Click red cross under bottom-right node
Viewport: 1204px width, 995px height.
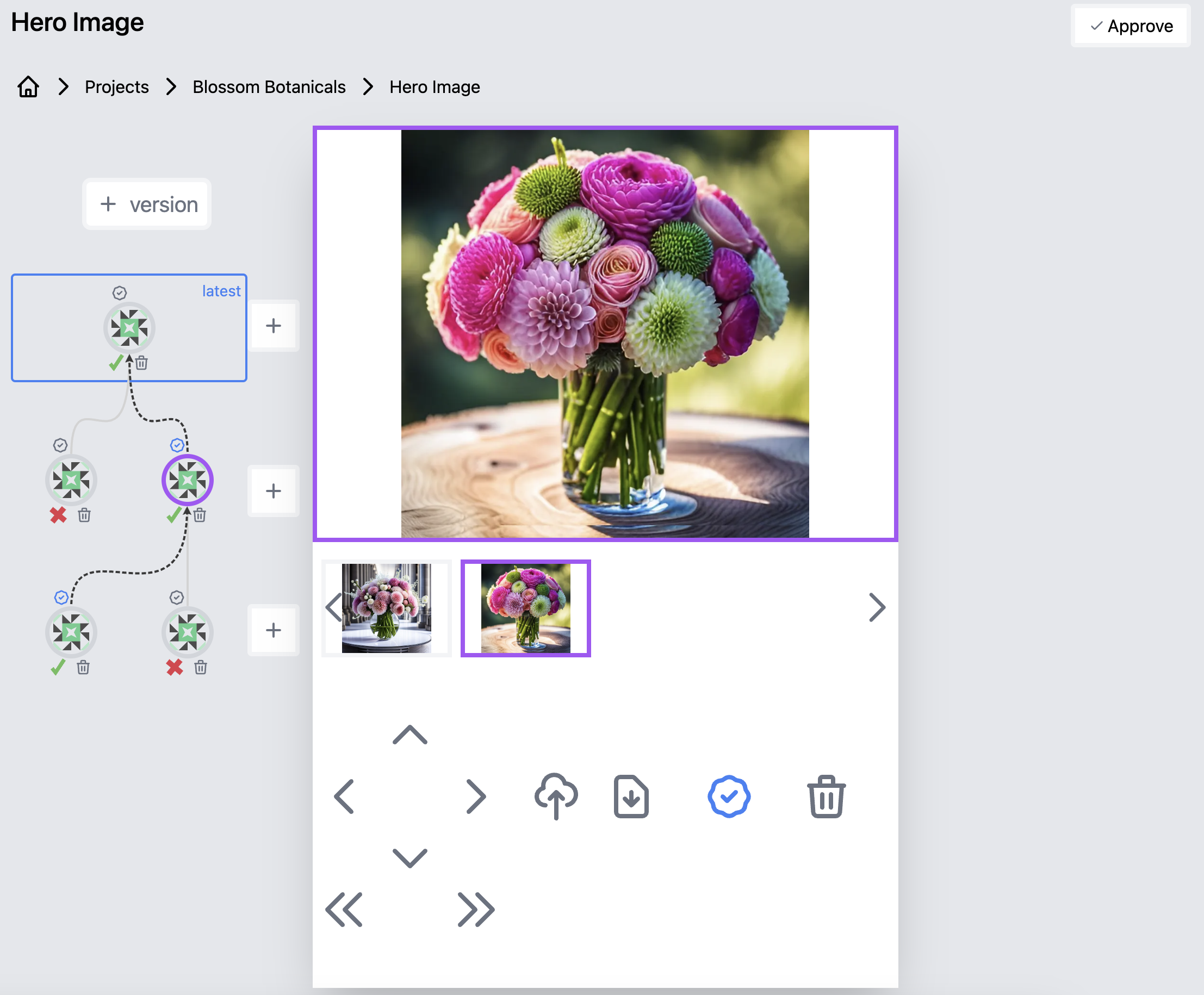(x=175, y=667)
